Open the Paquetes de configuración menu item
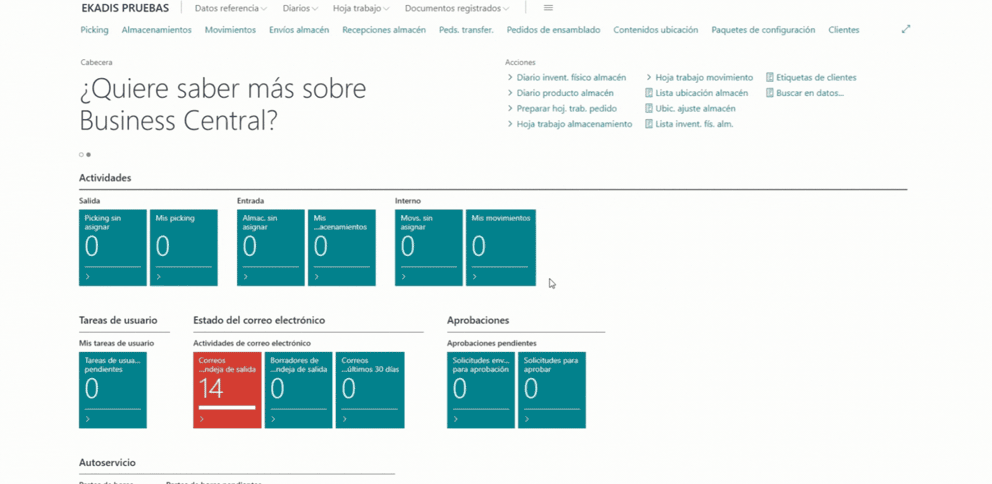The height and width of the screenshot is (484, 992). pos(762,30)
